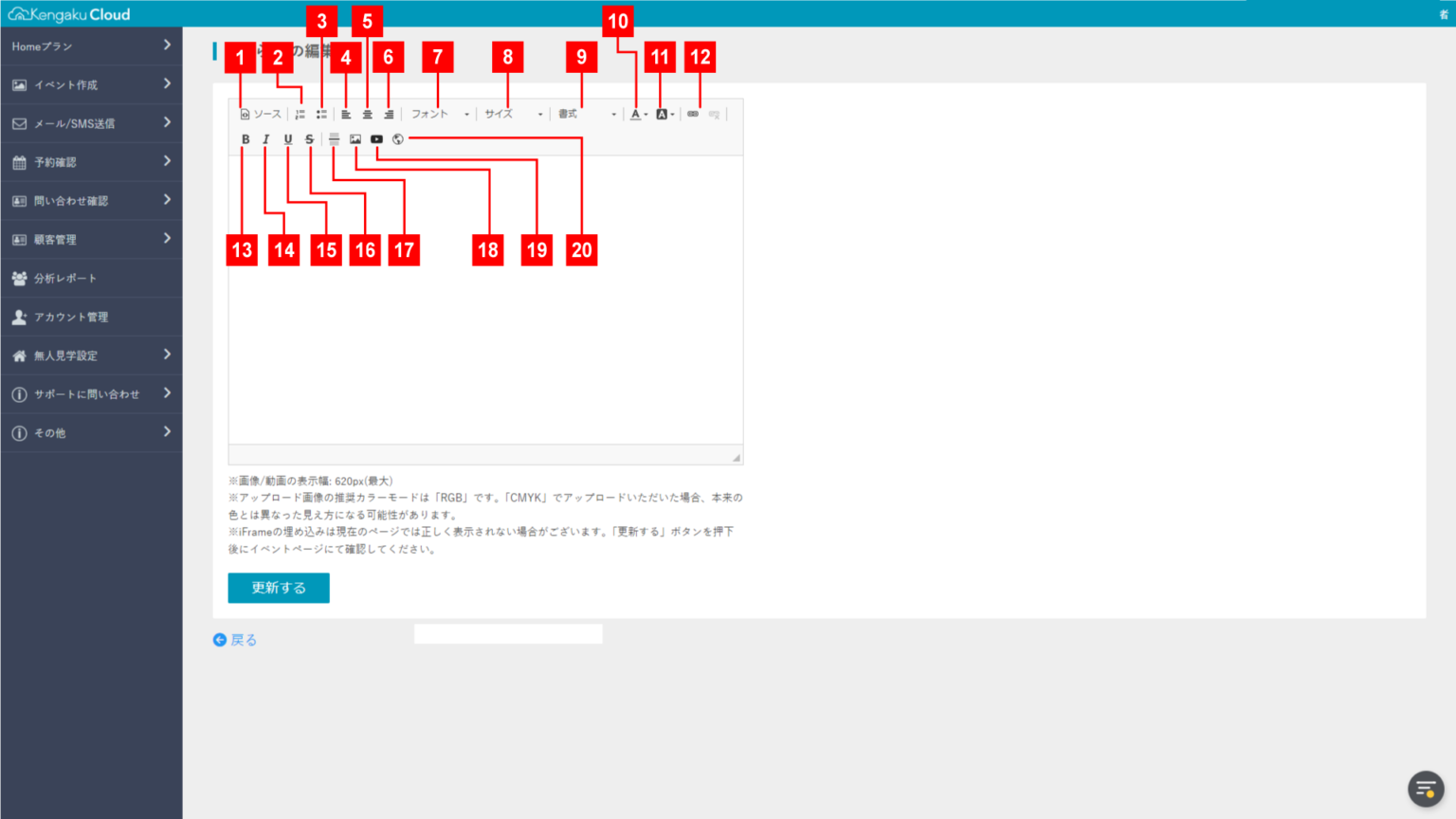Select the bulleted list icon
Viewport: 1456px width, 819px height.
[321, 113]
